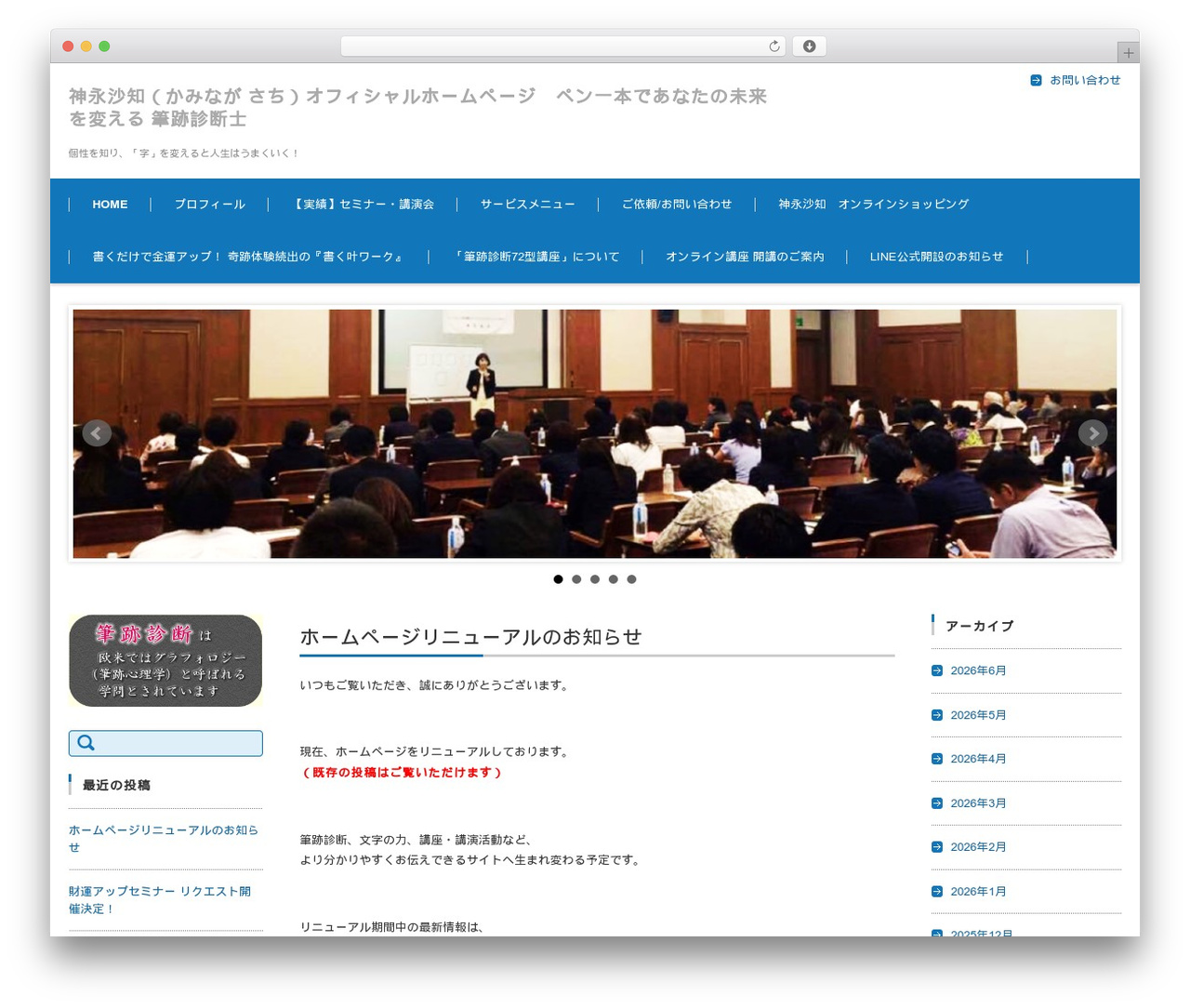This screenshot has width=1190, height=1008.
Task: Click the browser reload icon
Action: (x=773, y=46)
